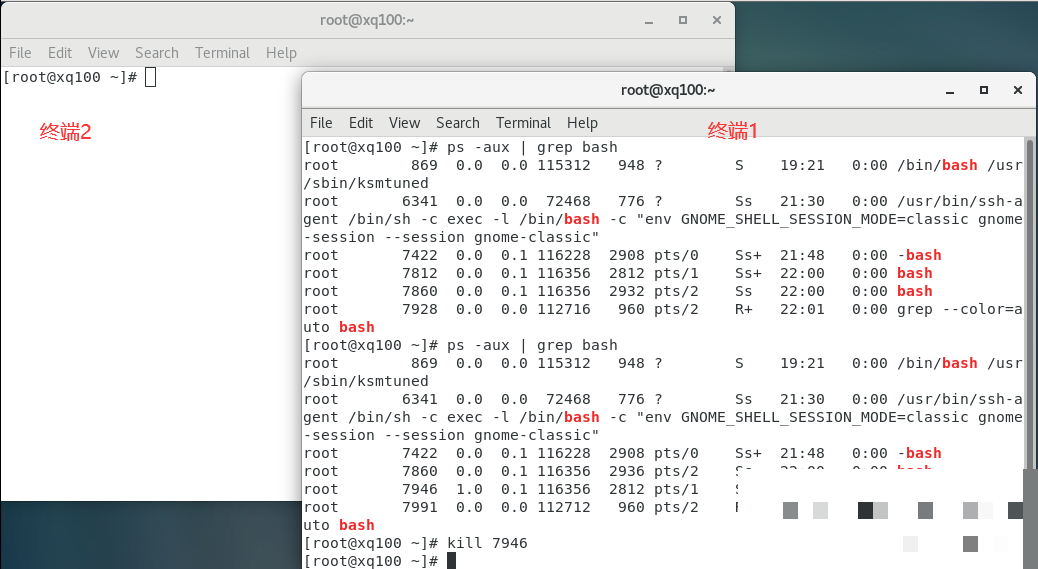Open View menu in back terminal 2 window

coord(103,53)
